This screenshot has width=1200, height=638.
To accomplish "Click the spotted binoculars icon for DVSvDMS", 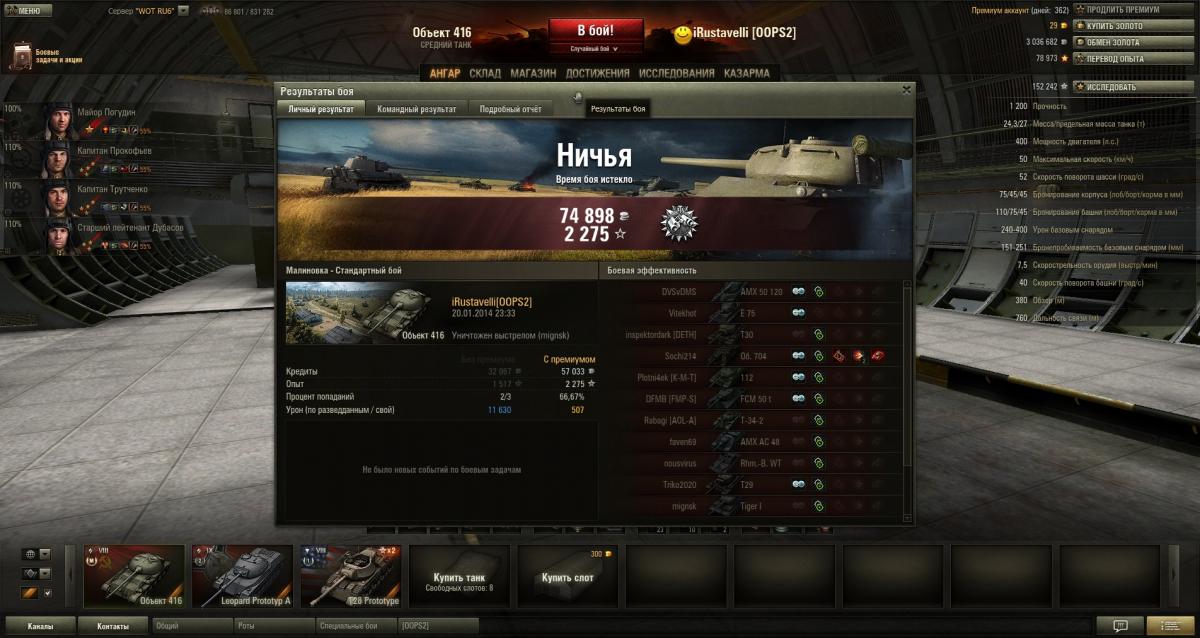I will pyautogui.click(x=799, y=291).
